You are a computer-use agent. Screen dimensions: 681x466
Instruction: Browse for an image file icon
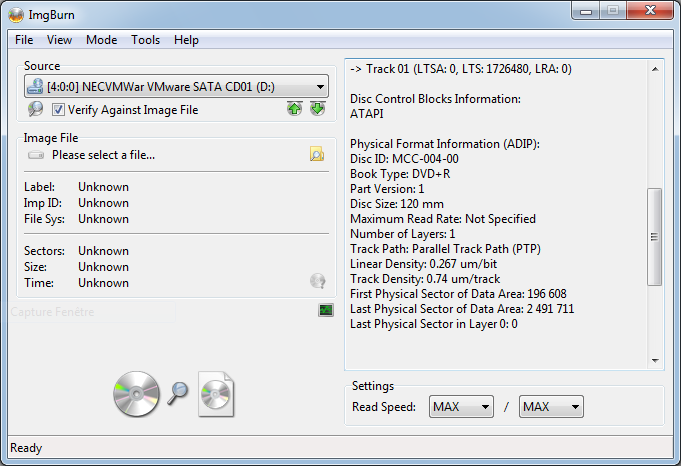click(317, 155)
